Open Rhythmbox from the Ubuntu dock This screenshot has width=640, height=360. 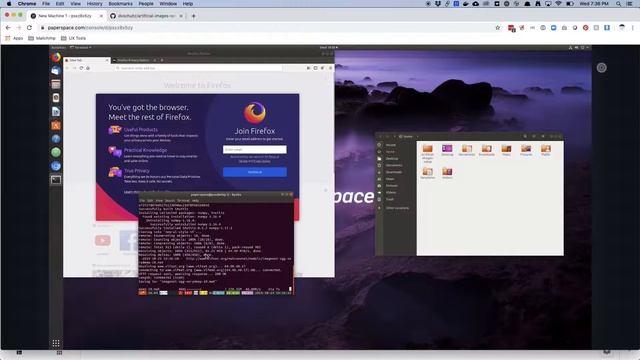[x=56, y=98]
